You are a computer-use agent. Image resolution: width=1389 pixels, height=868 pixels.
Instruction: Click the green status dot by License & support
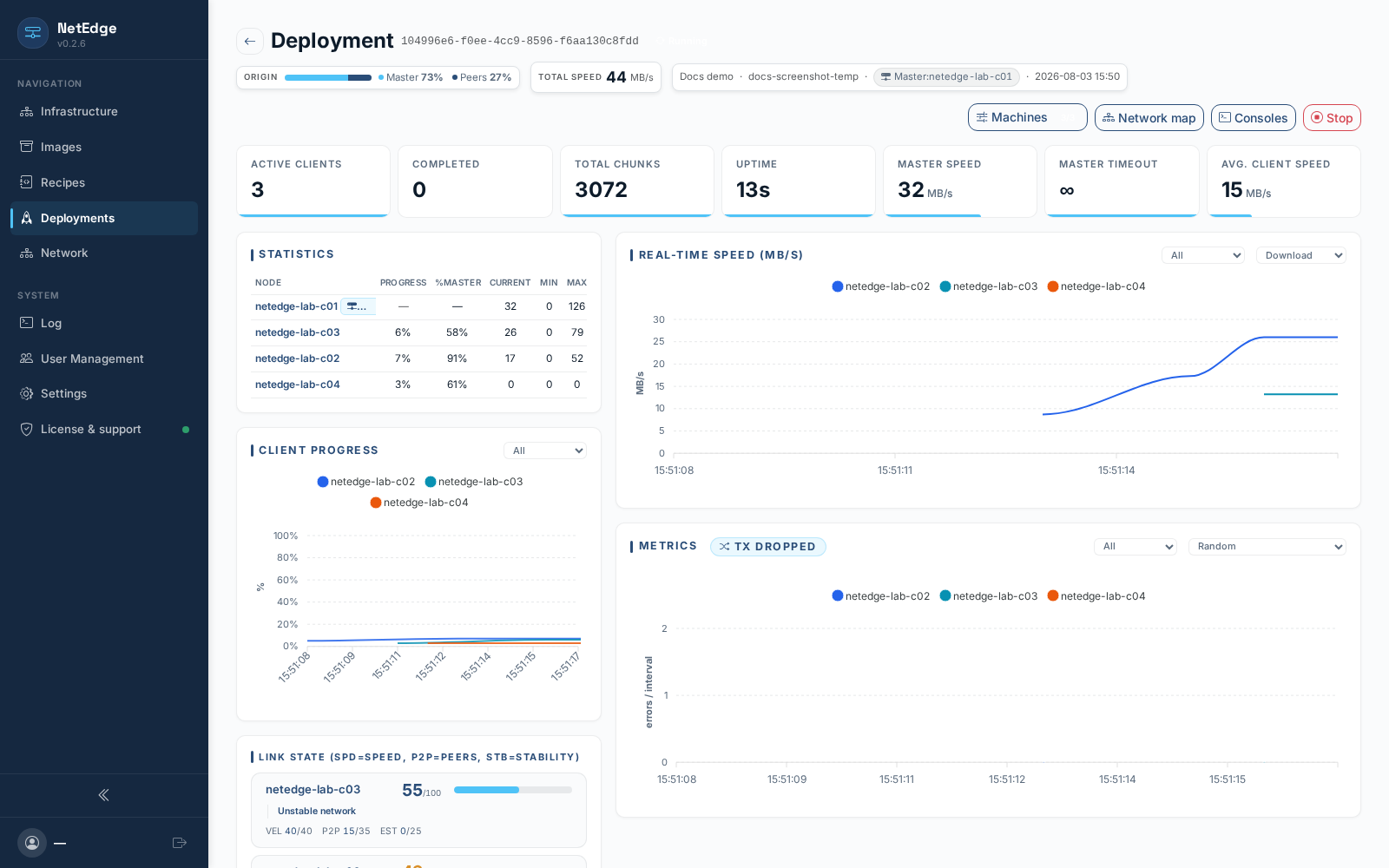pos(186,430)
